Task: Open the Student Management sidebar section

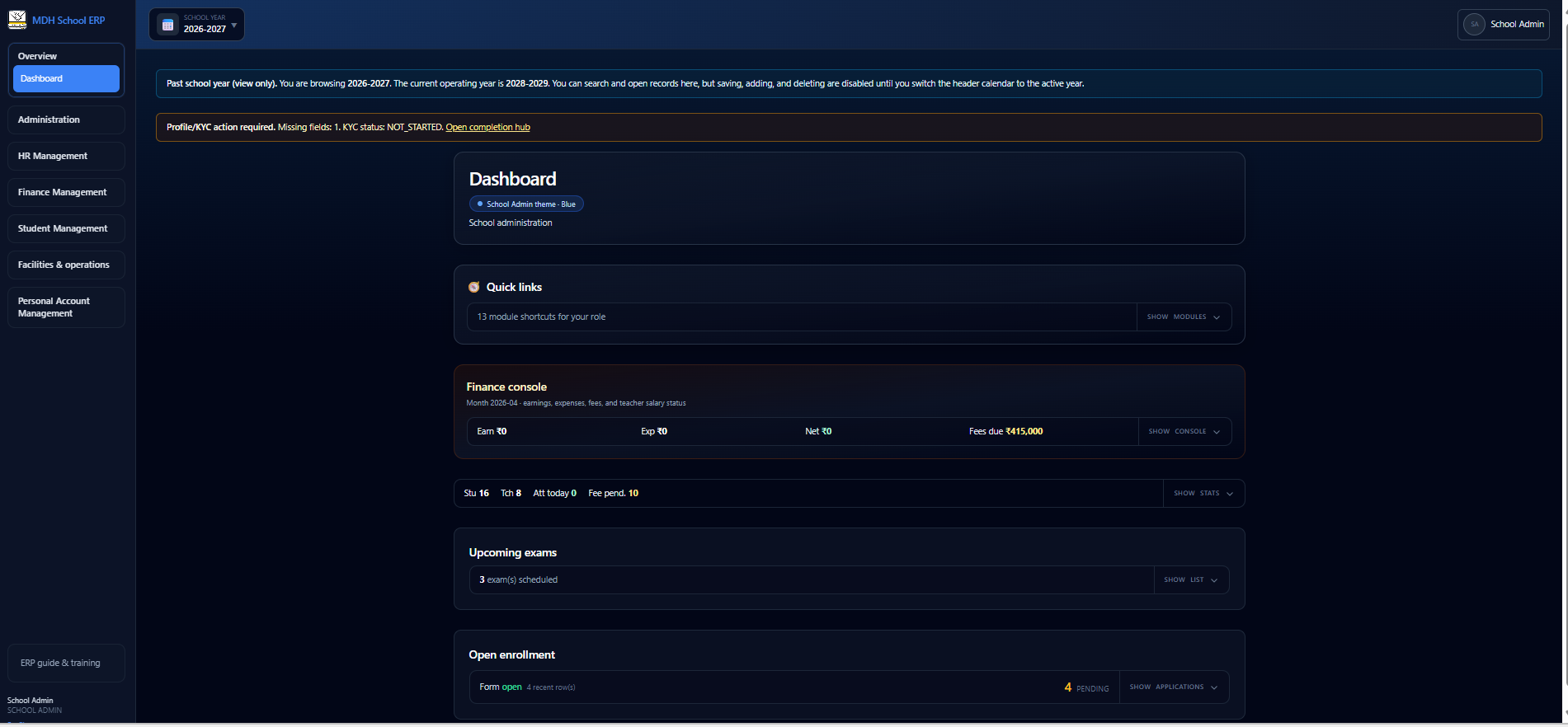Action: coord(66,229)
